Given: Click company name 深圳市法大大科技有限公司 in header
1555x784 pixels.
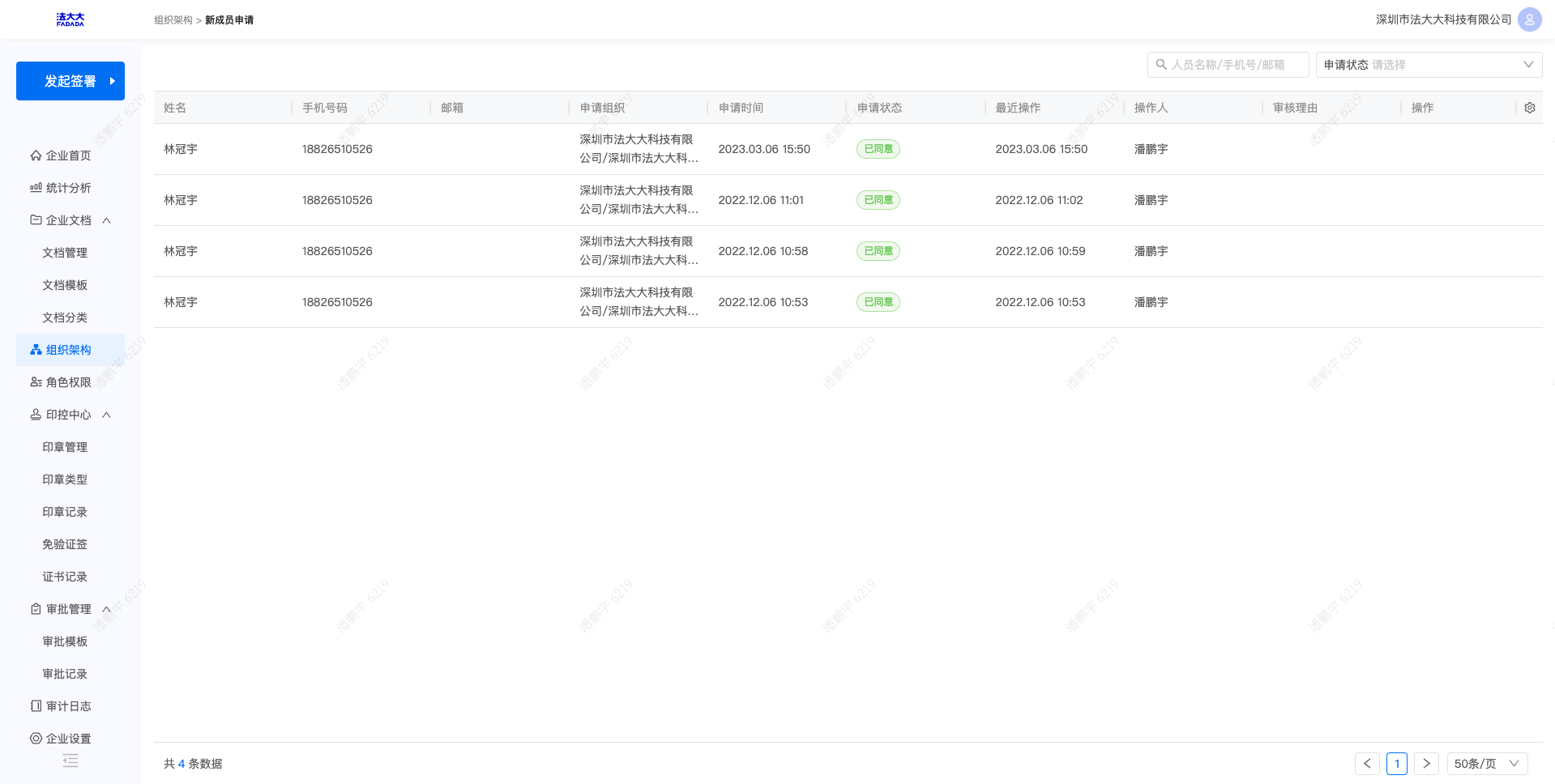Looking at the screenshot, I should [x=1444, y=19].
